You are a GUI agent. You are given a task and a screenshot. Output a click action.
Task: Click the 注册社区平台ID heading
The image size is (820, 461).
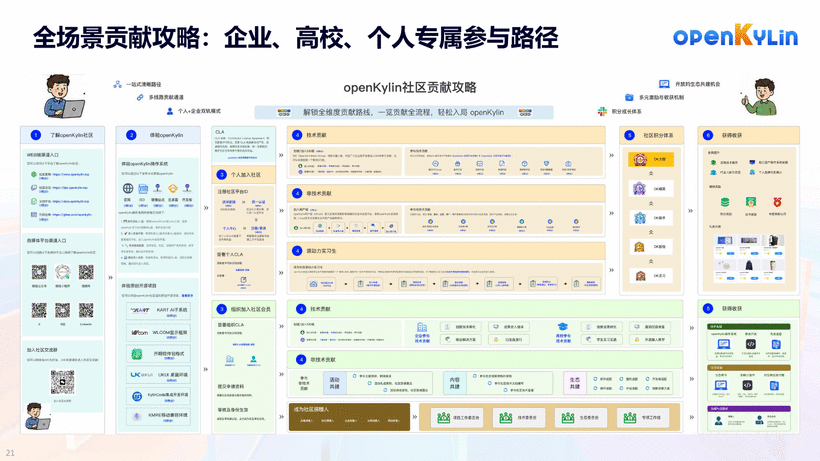click(x=233, y=191)
